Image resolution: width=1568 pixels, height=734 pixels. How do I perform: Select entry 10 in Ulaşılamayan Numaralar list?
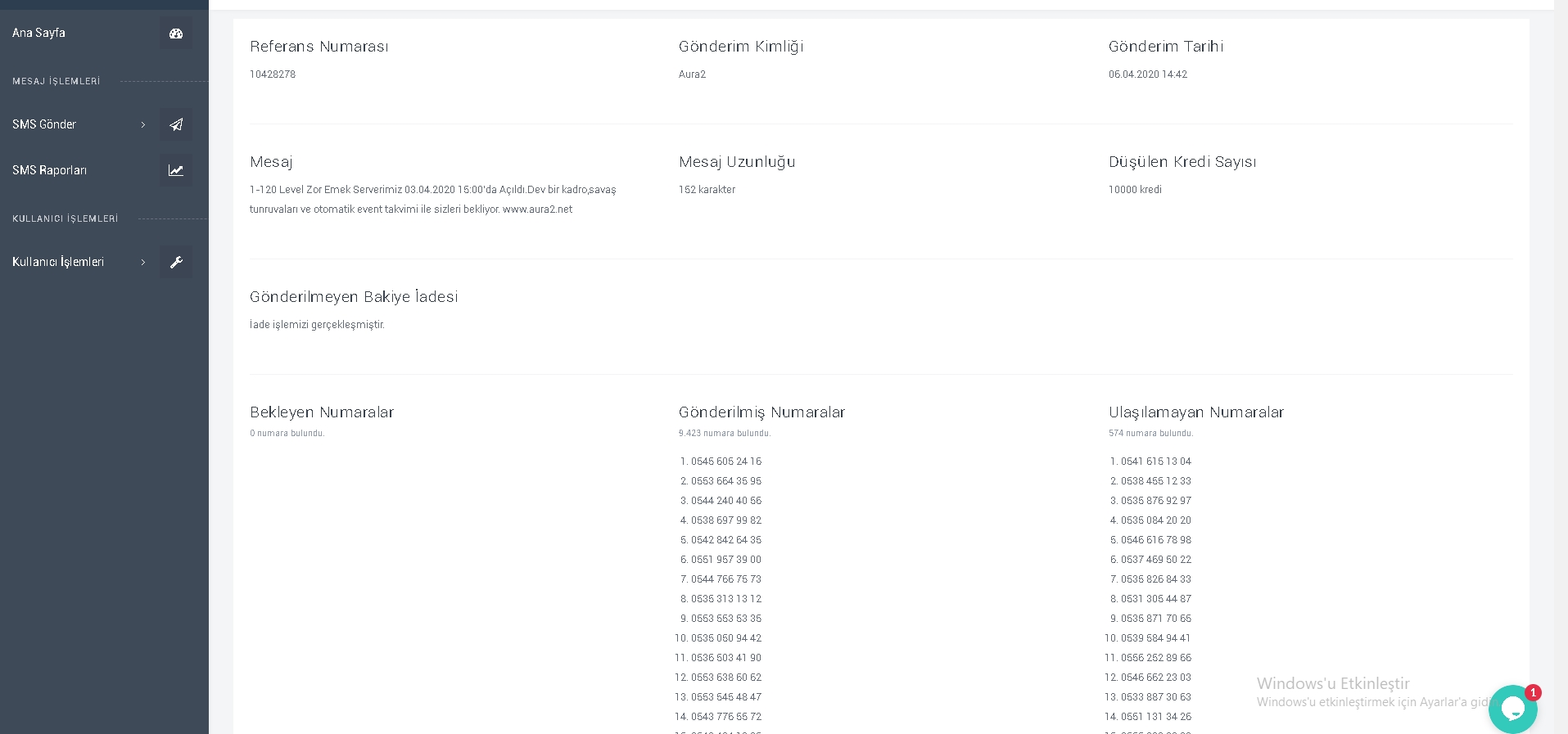tap(1156, 638)
